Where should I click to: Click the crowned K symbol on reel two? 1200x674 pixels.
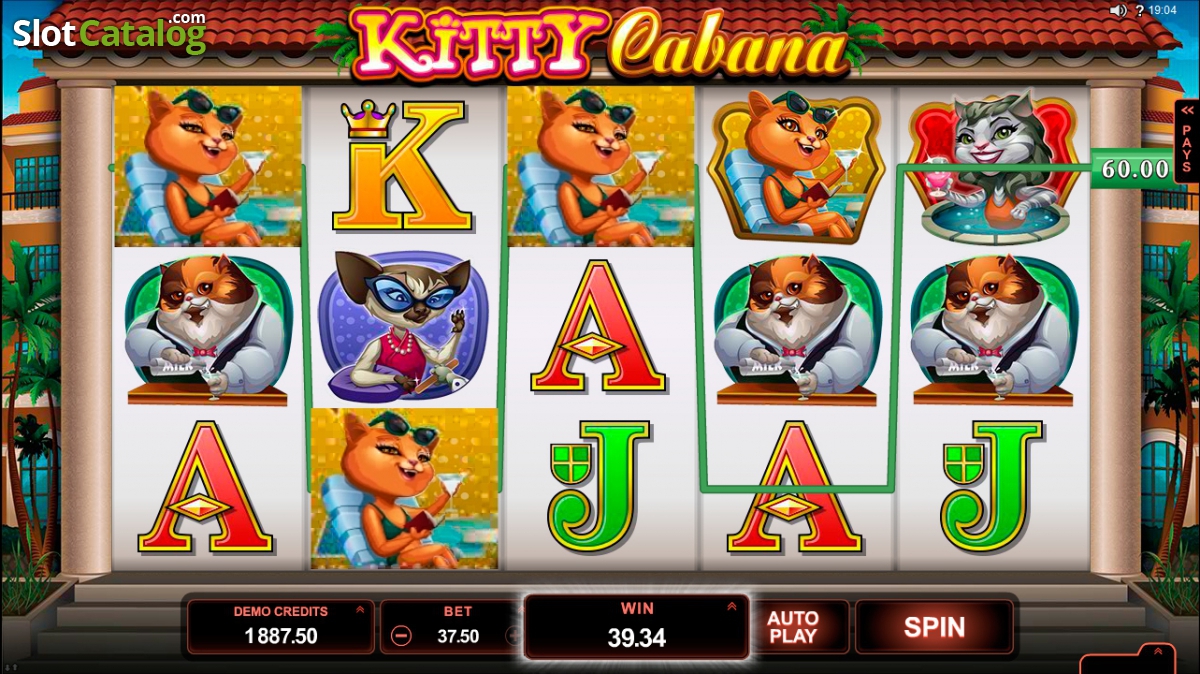pyautogui.click(x=402, y=165)
